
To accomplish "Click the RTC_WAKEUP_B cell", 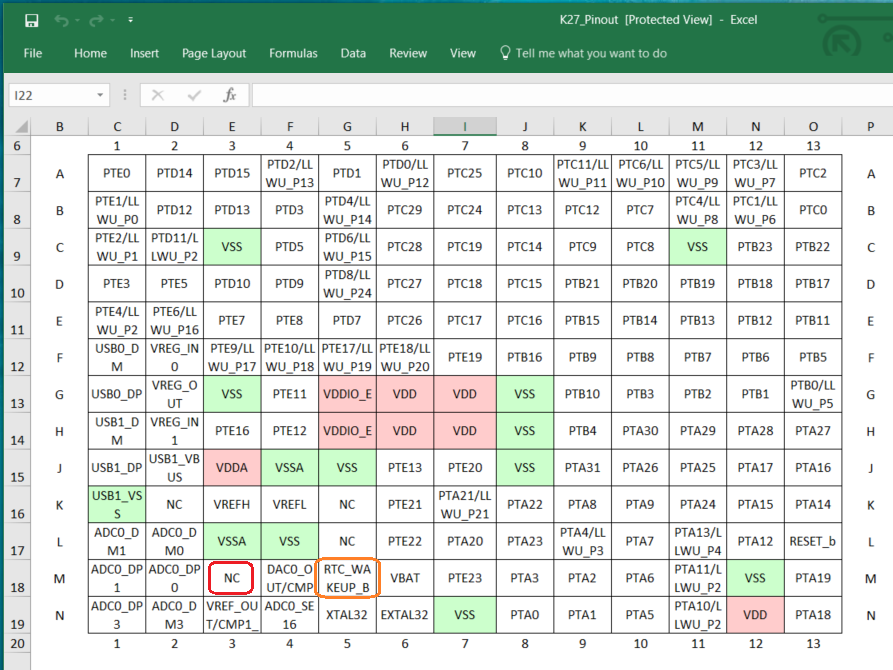I will [347, 578].
